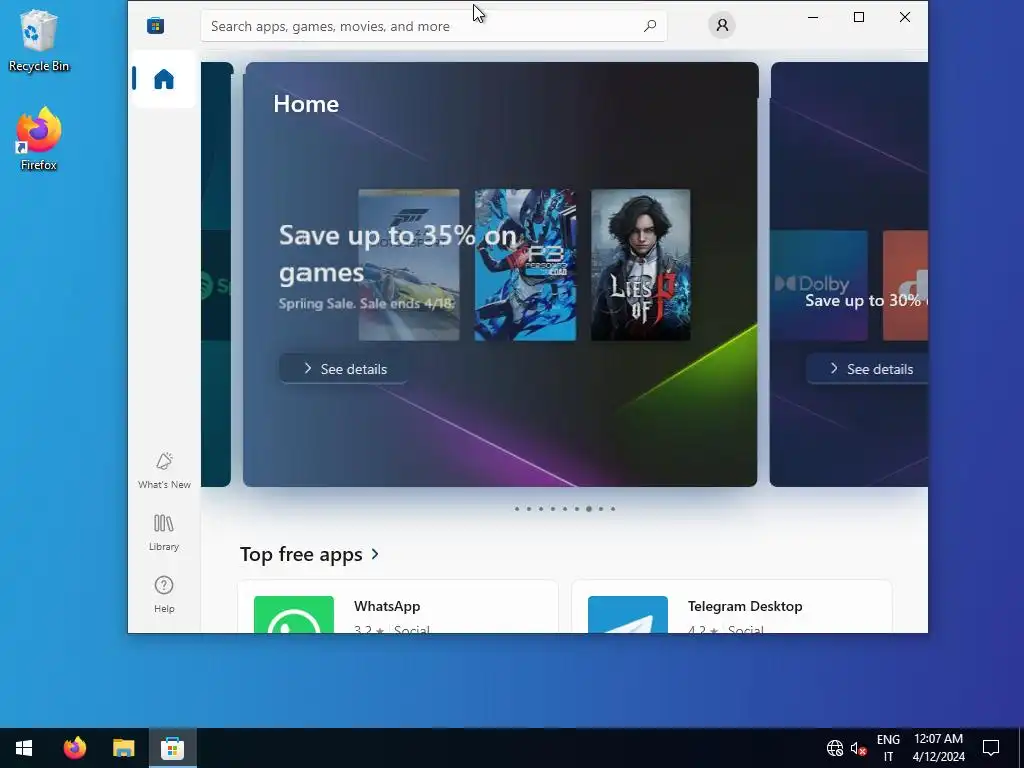The width and height of the screenshot is (1024, 768).
Task: Select the Firefox desktop shortcut
Action: 39,139
